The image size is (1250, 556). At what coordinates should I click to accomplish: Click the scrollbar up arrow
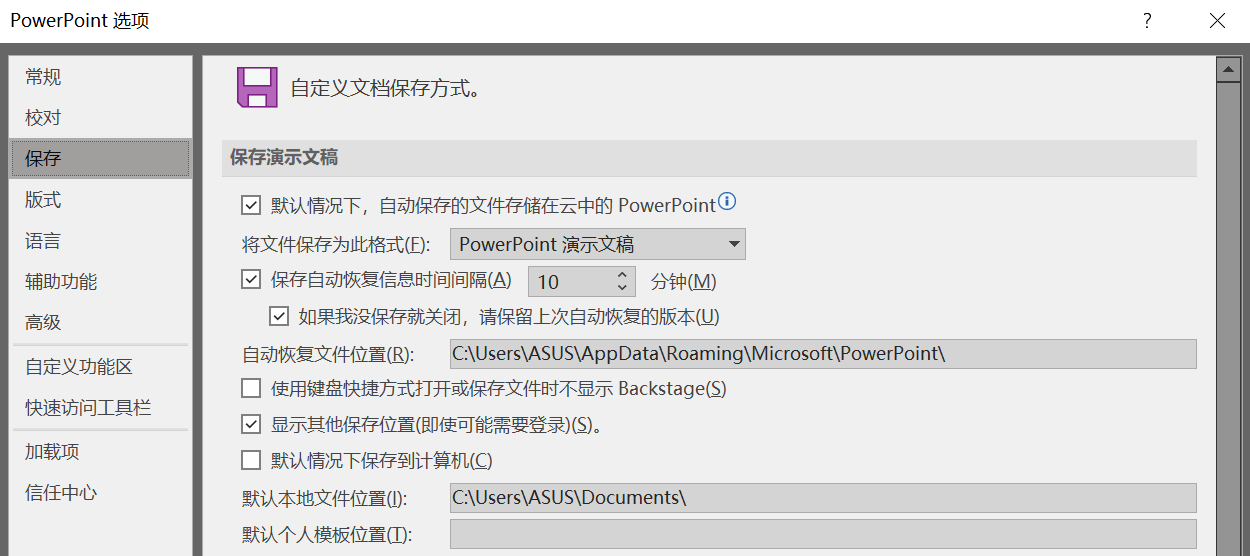(x=1229, y=69)
